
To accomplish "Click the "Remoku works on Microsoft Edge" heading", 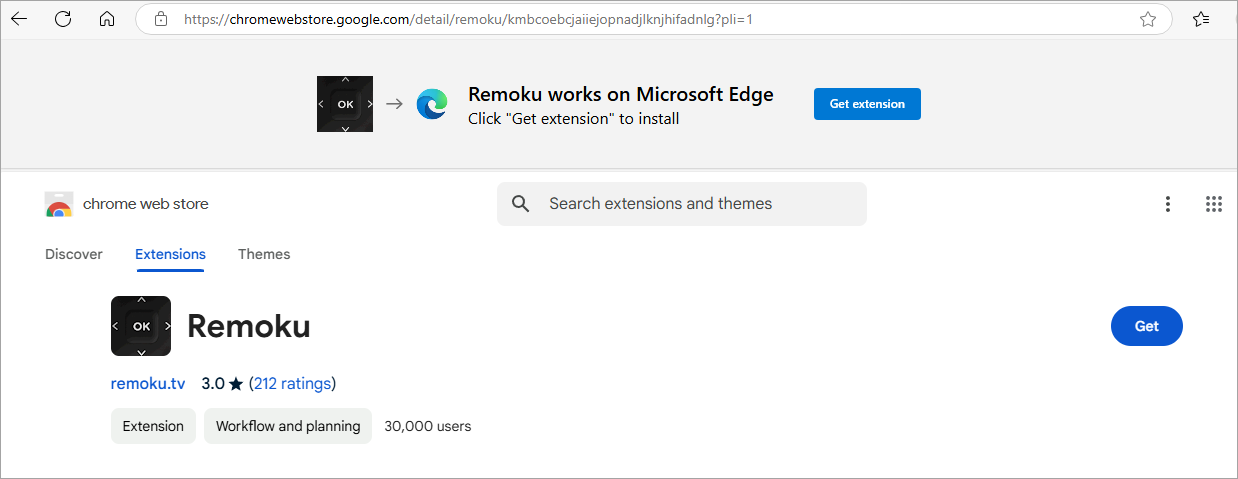I will coord(621,95).
